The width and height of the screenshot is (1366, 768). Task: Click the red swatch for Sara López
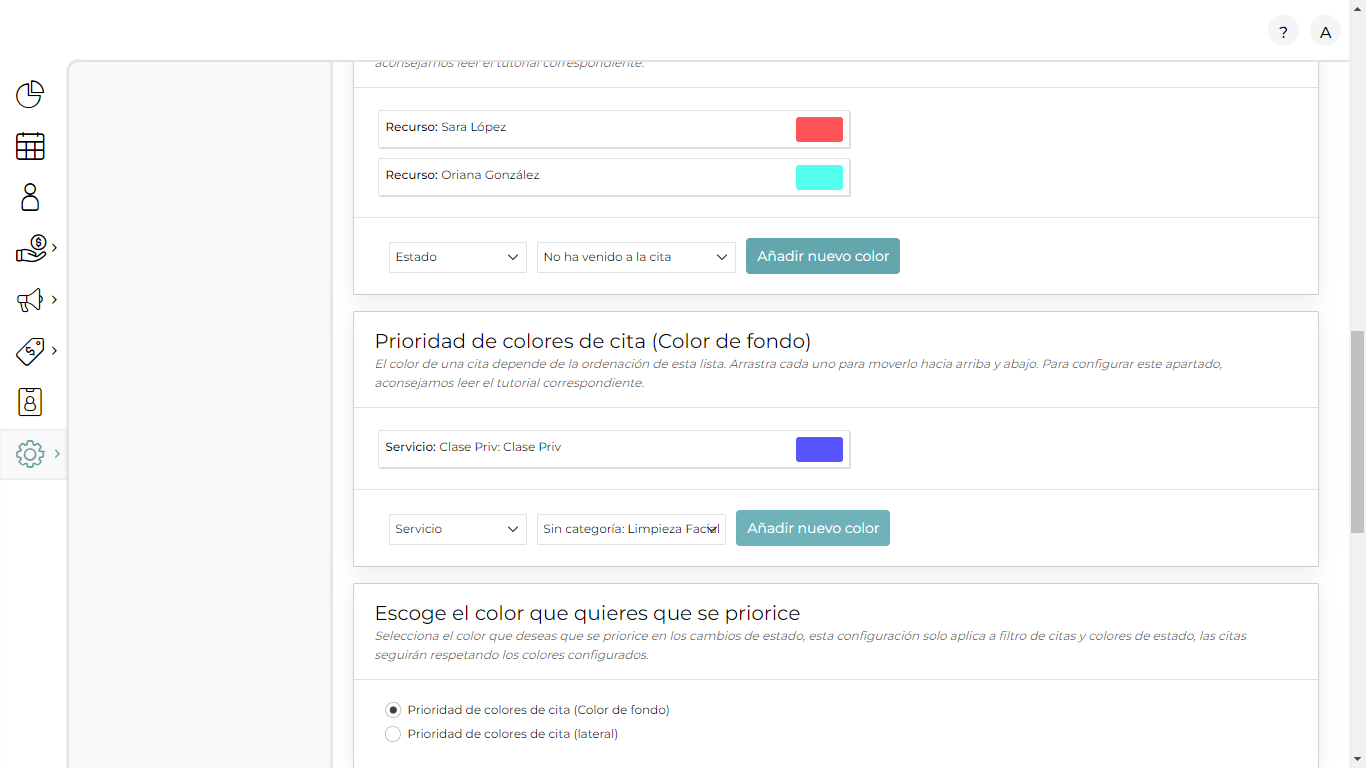[819, 129]
